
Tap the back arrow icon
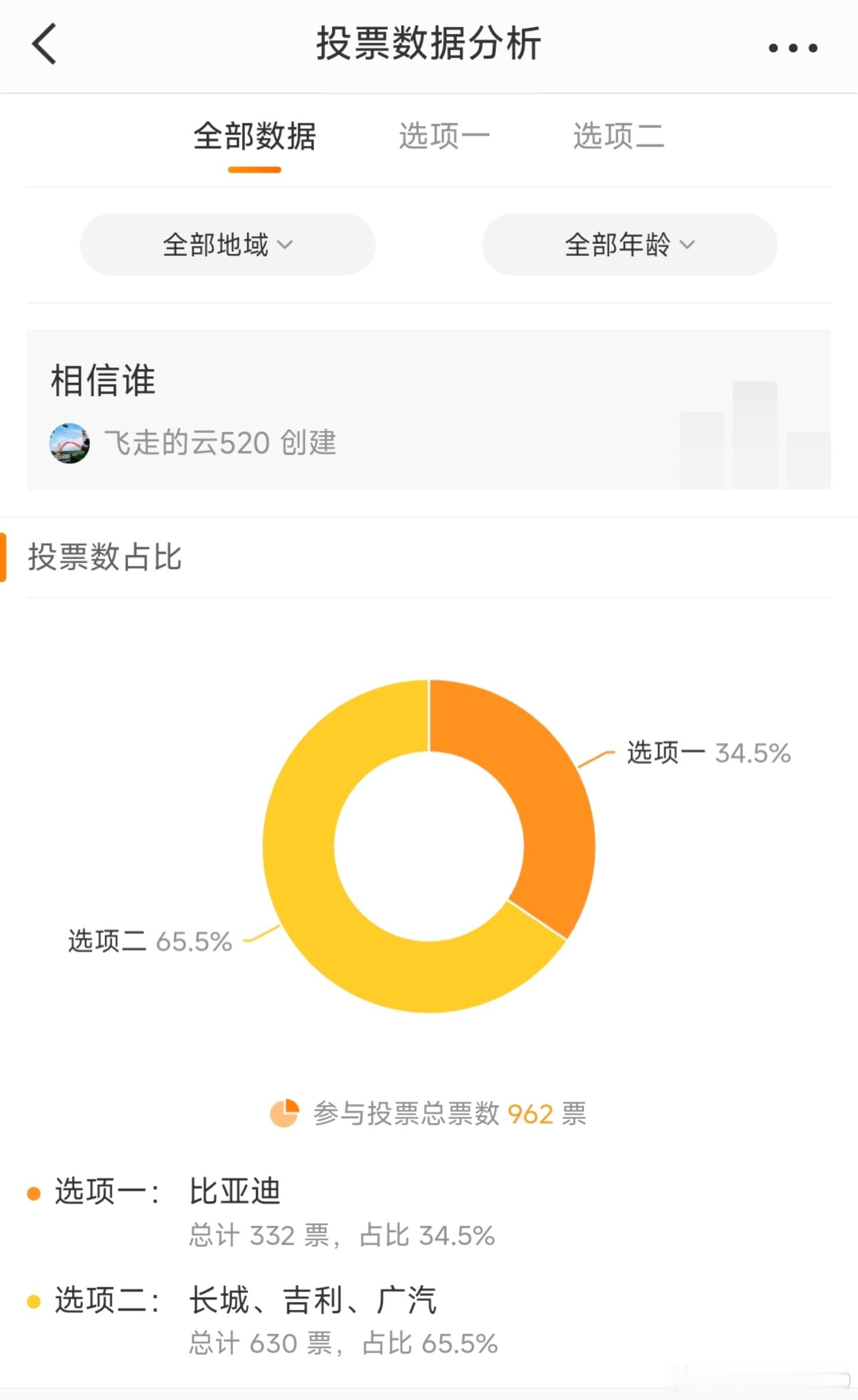(44, 43)
